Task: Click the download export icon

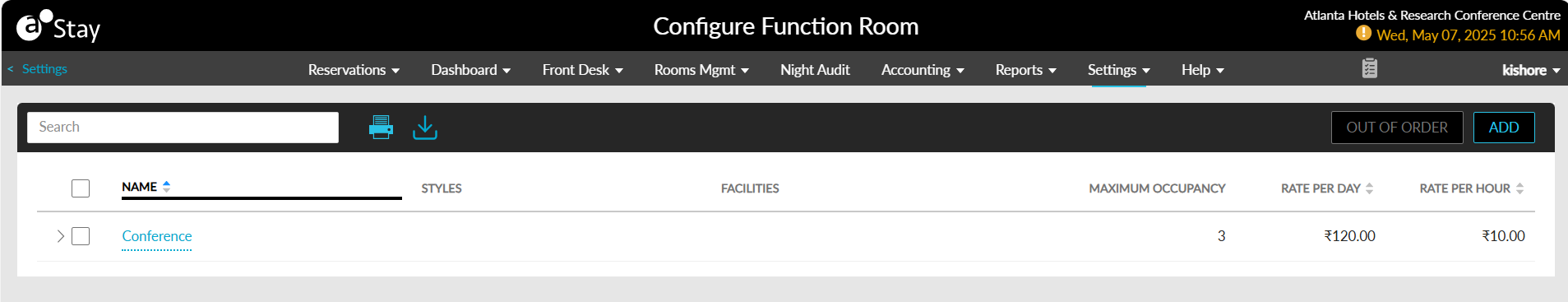Action: point(425,128)
